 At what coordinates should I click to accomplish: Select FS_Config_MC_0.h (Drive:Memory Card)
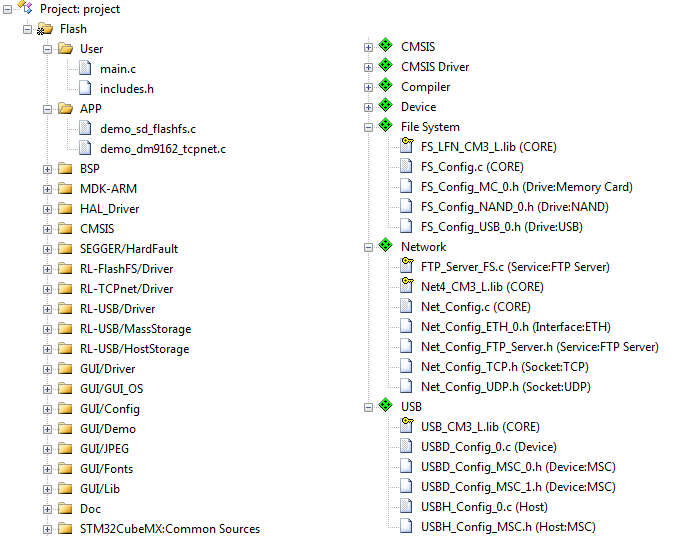527,187
